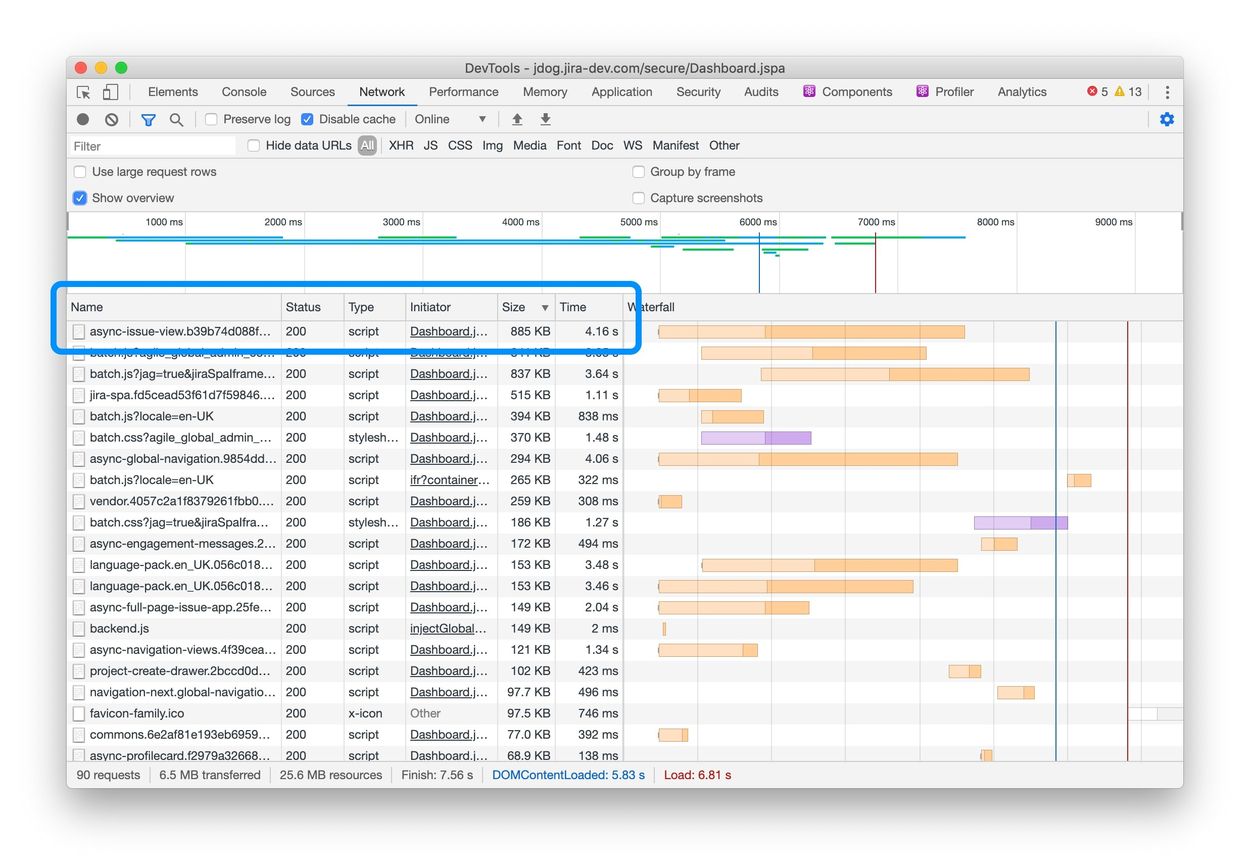This screenshot has width=1252, height=864.
Task: Toggle the filter funnel icon
Action: [x=148, y=119]
